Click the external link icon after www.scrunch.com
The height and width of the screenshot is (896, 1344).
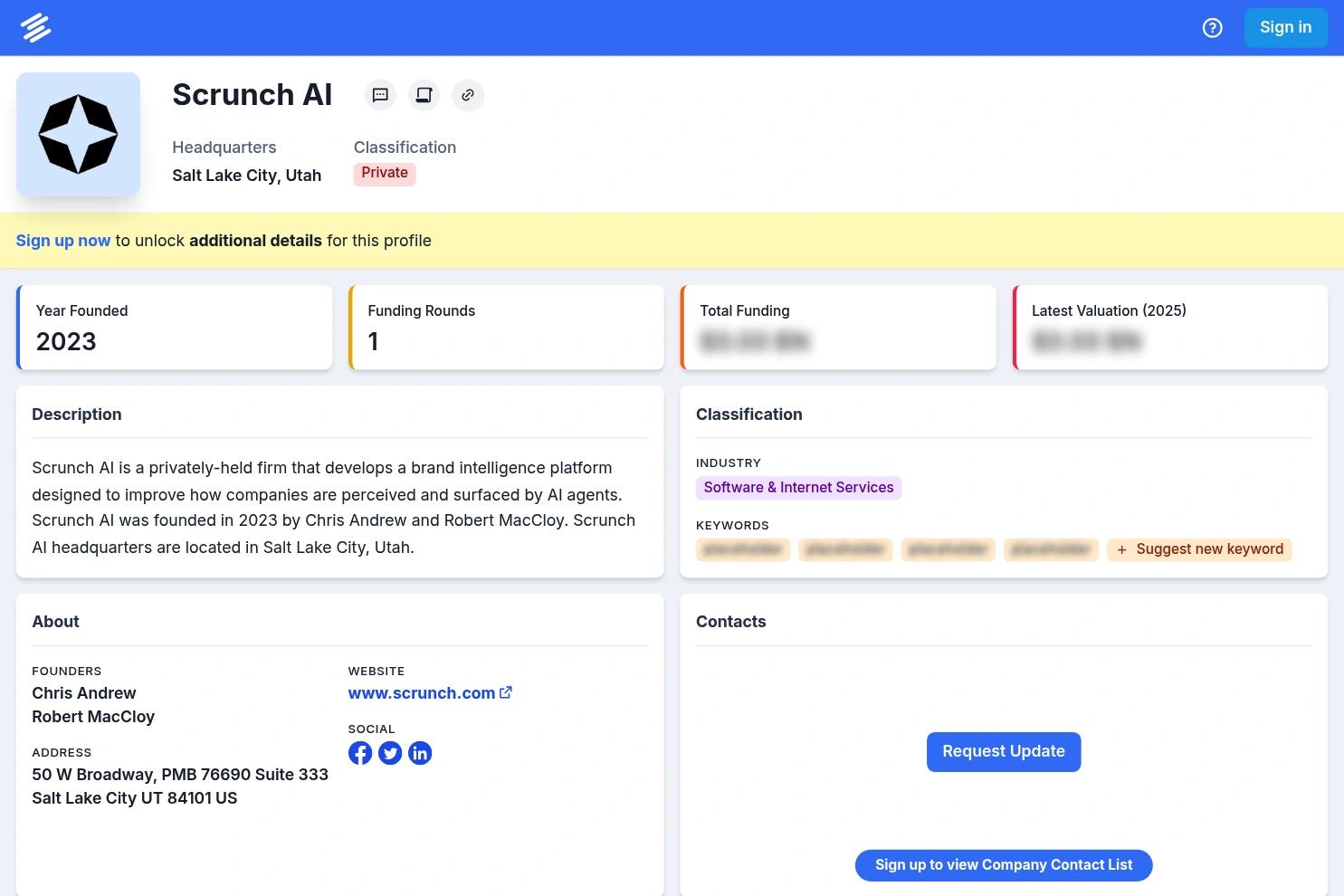click(506, 692)
